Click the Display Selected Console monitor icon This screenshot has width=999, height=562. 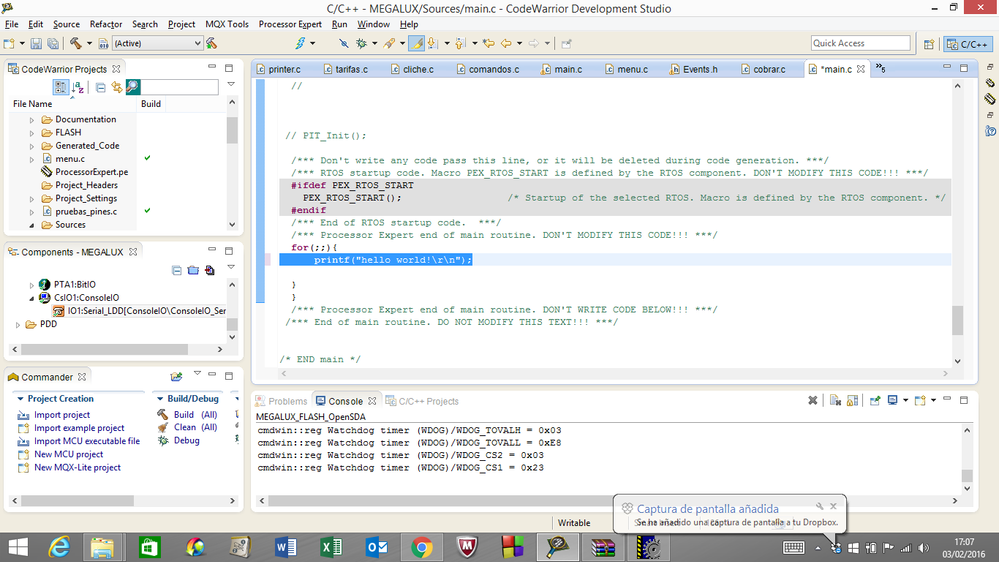(x=893, y=400)
